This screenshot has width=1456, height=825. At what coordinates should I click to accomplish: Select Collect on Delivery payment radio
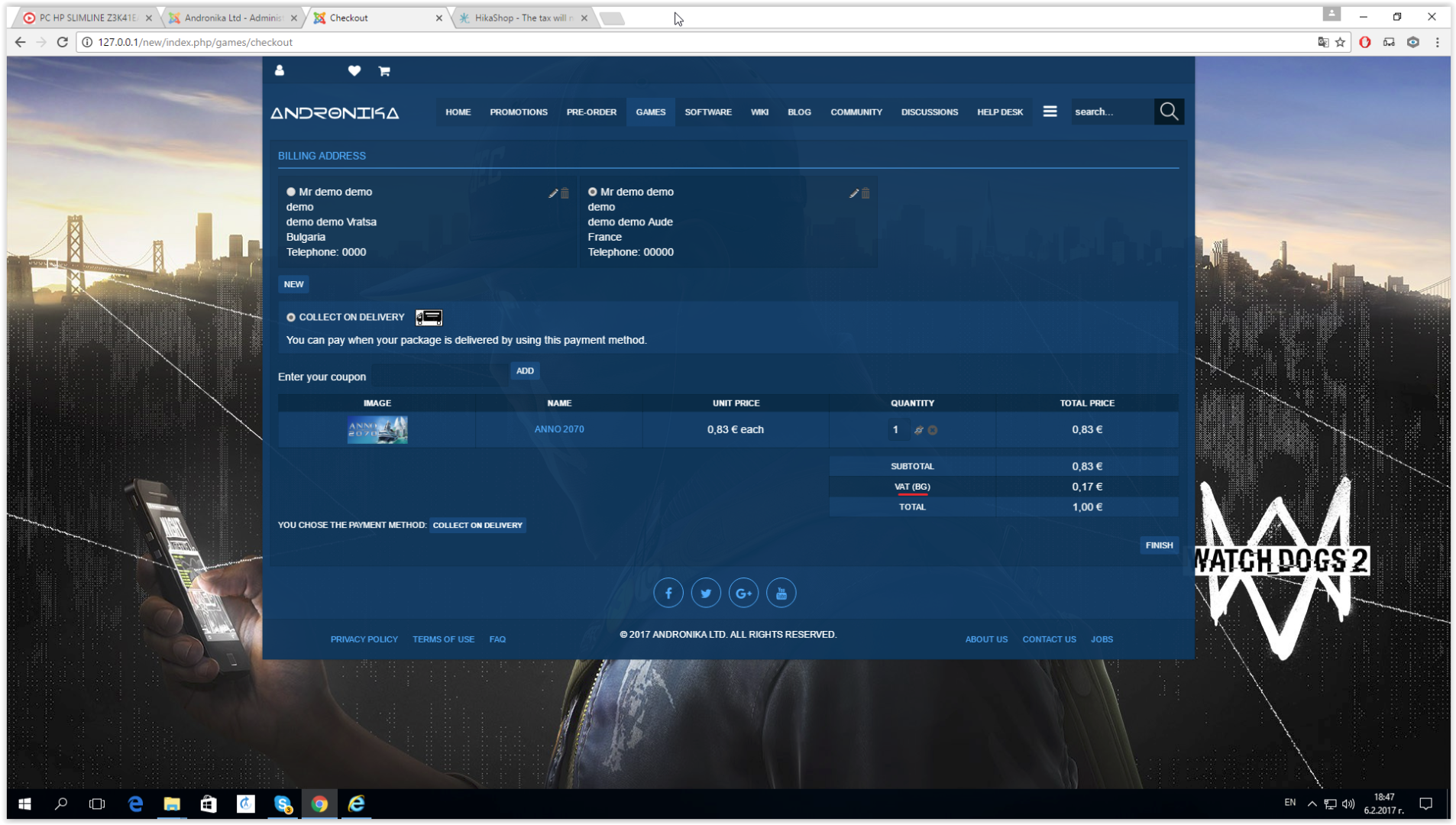[291, 317]
